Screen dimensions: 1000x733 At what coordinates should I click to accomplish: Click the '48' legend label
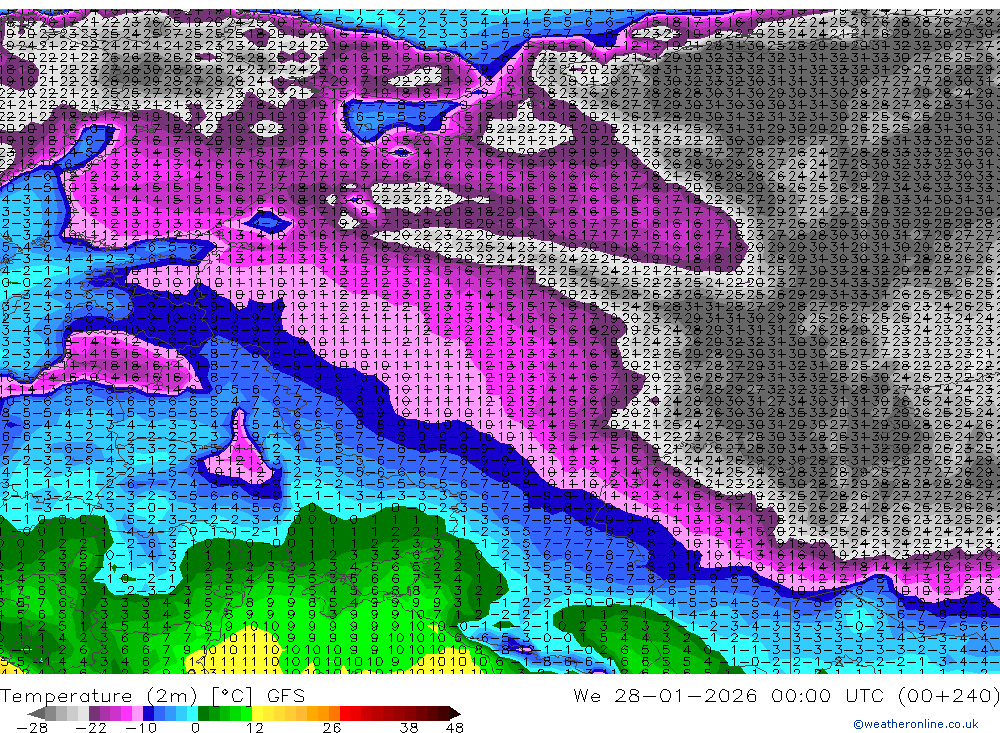pyautogui.click(x=455, y=728)
